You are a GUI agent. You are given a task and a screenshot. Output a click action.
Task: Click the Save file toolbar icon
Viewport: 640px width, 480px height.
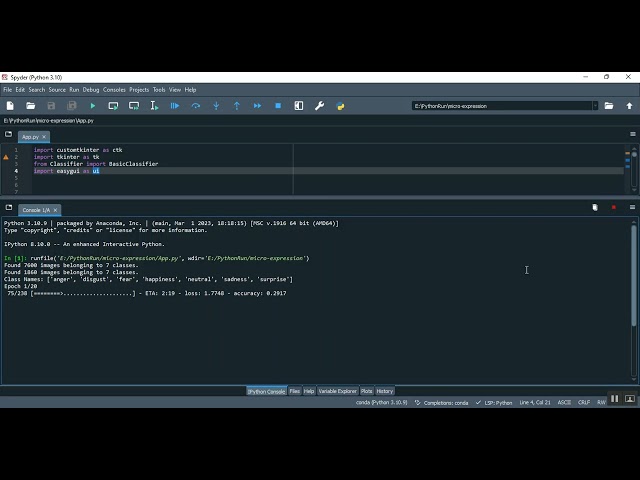click(51, 106)
